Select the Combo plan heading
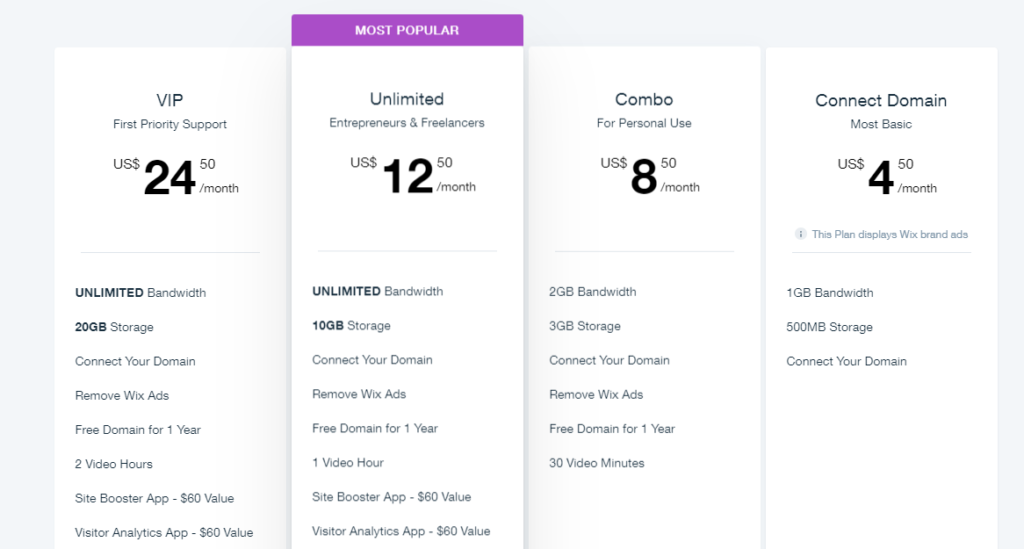 pos(644,99)
